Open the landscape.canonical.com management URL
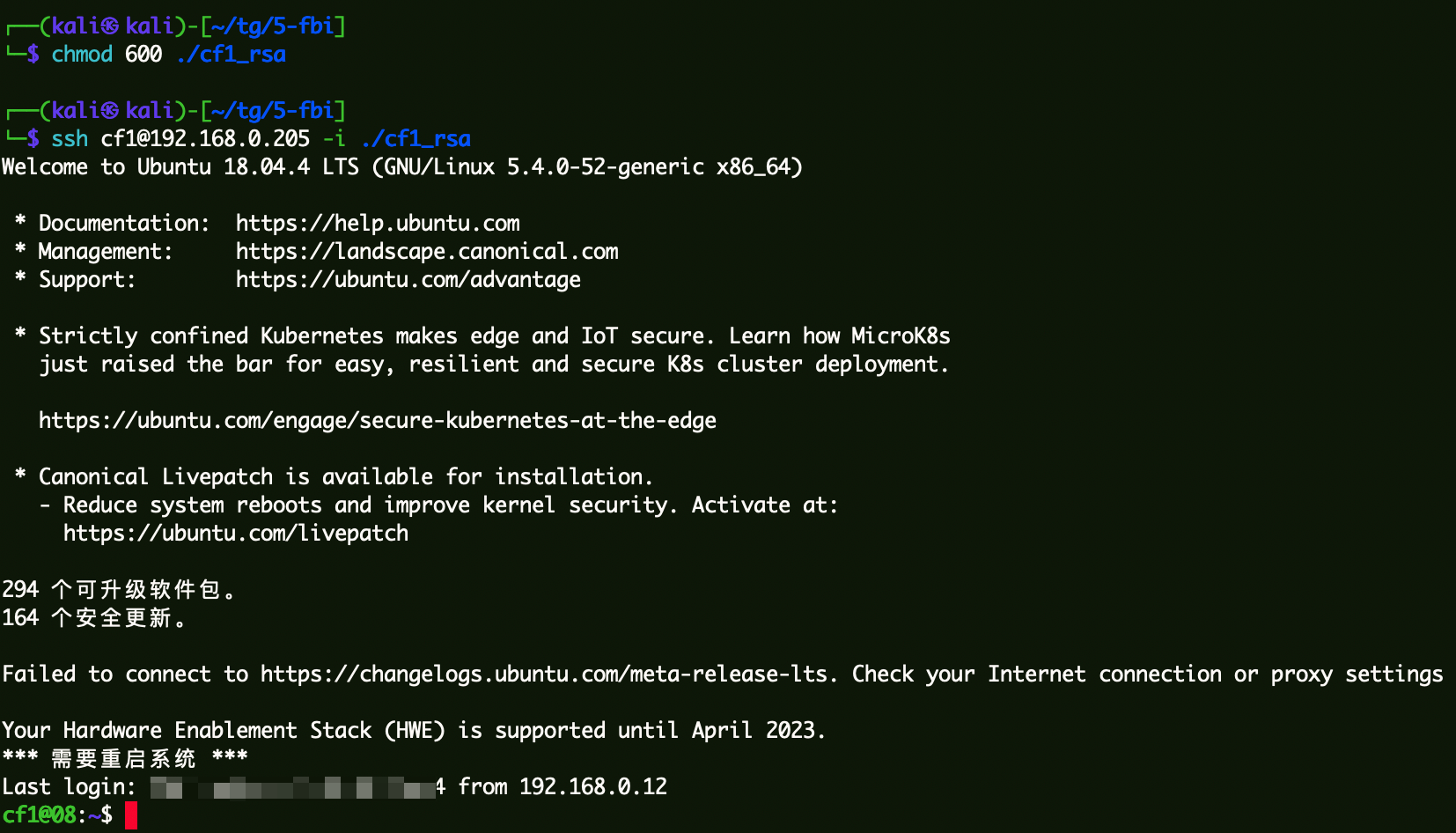Viewport: 1456px width, 833px height. 427,252
